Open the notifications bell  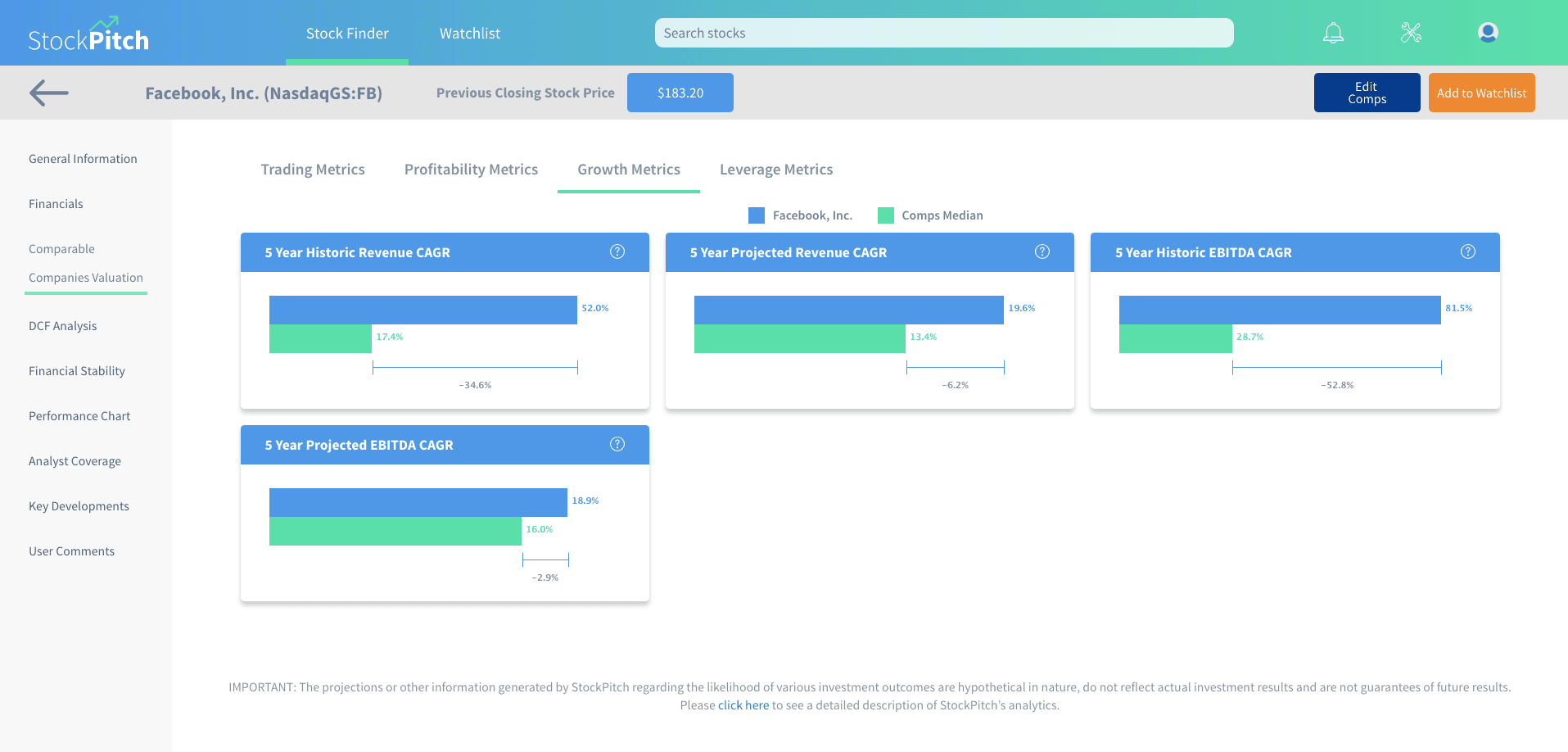pyautogui.click(x=1333, y=33)
